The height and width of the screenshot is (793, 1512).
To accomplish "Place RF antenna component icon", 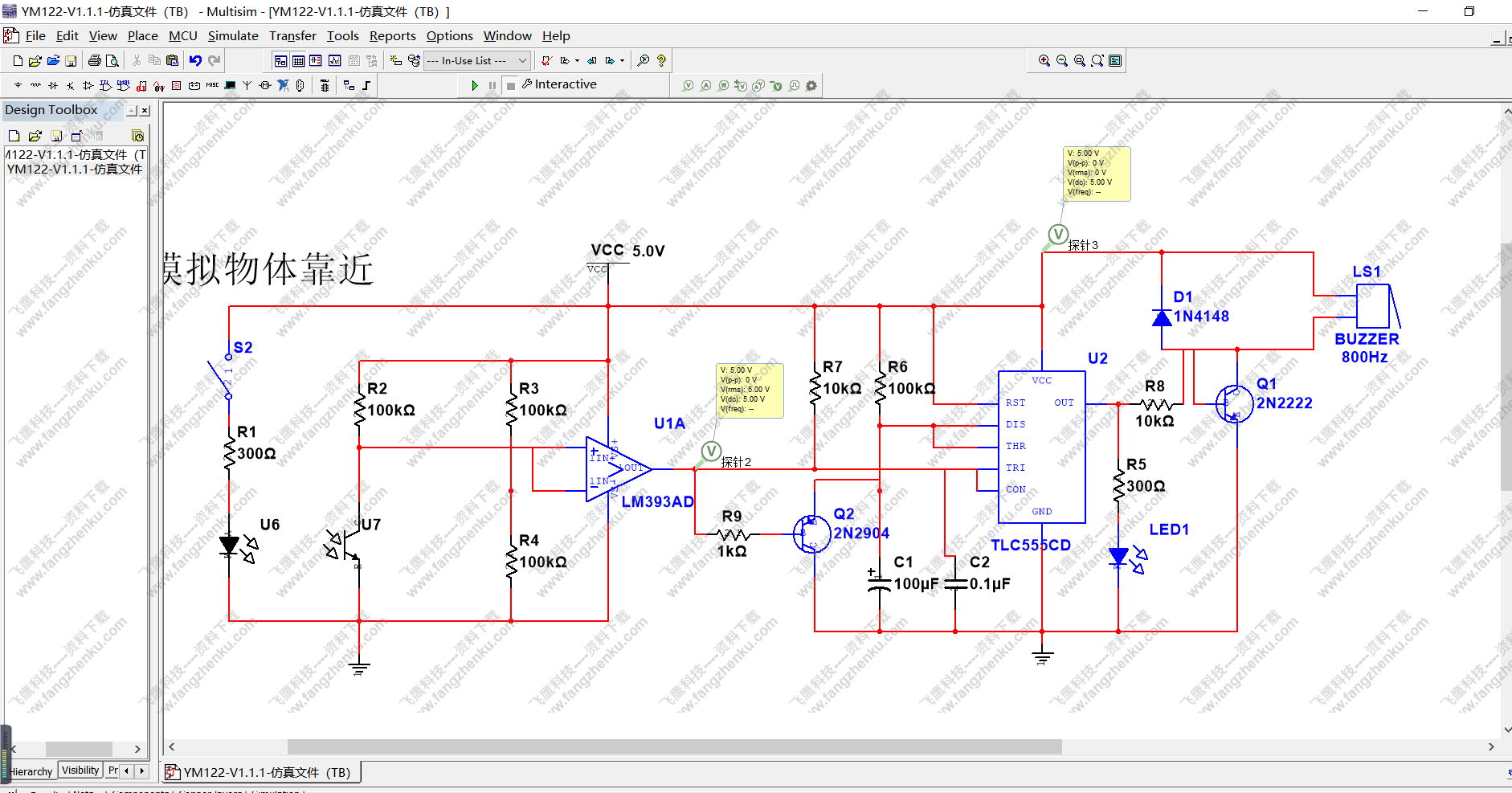I will pos(247,85).
